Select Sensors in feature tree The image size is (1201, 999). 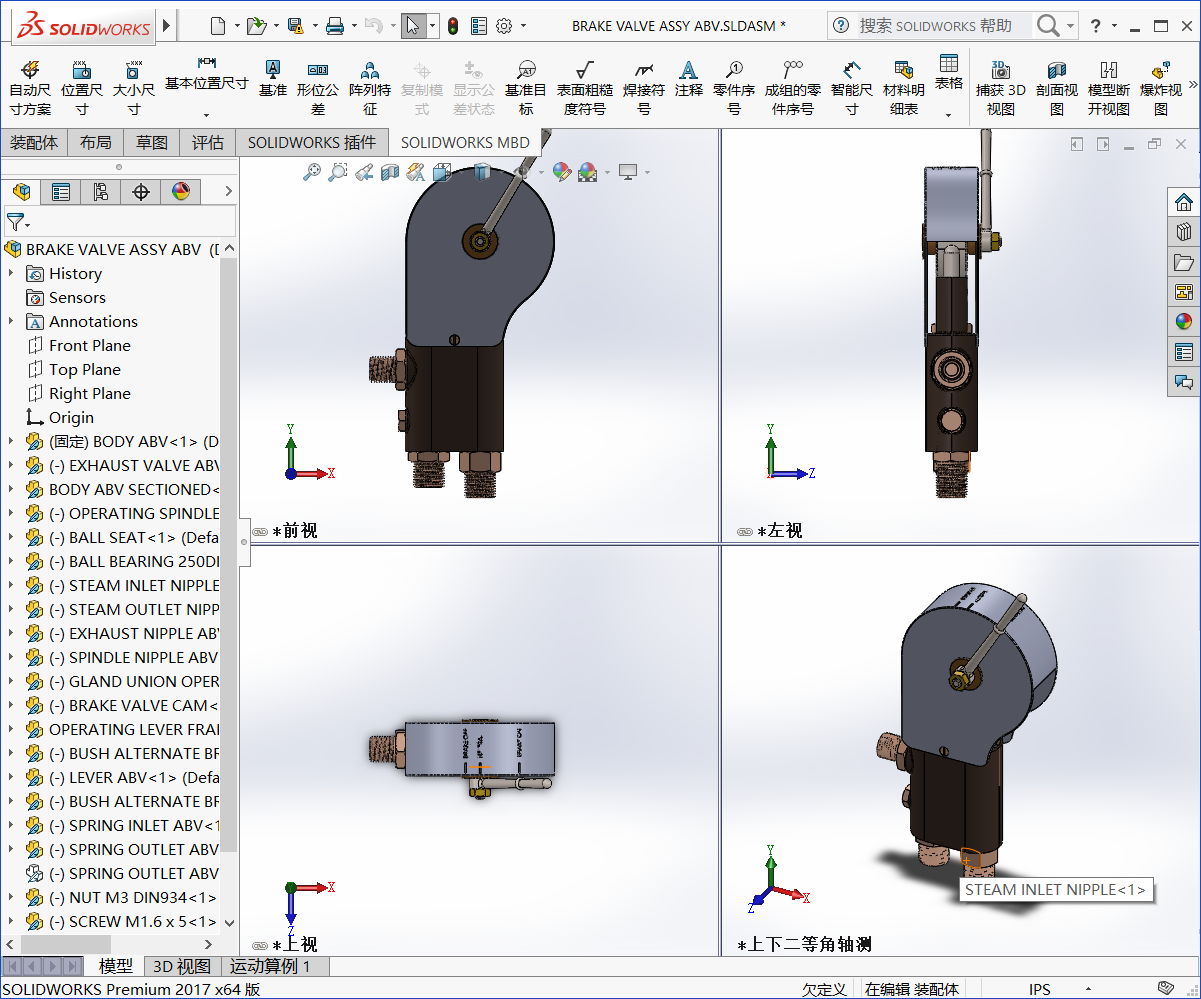[77, 297]
